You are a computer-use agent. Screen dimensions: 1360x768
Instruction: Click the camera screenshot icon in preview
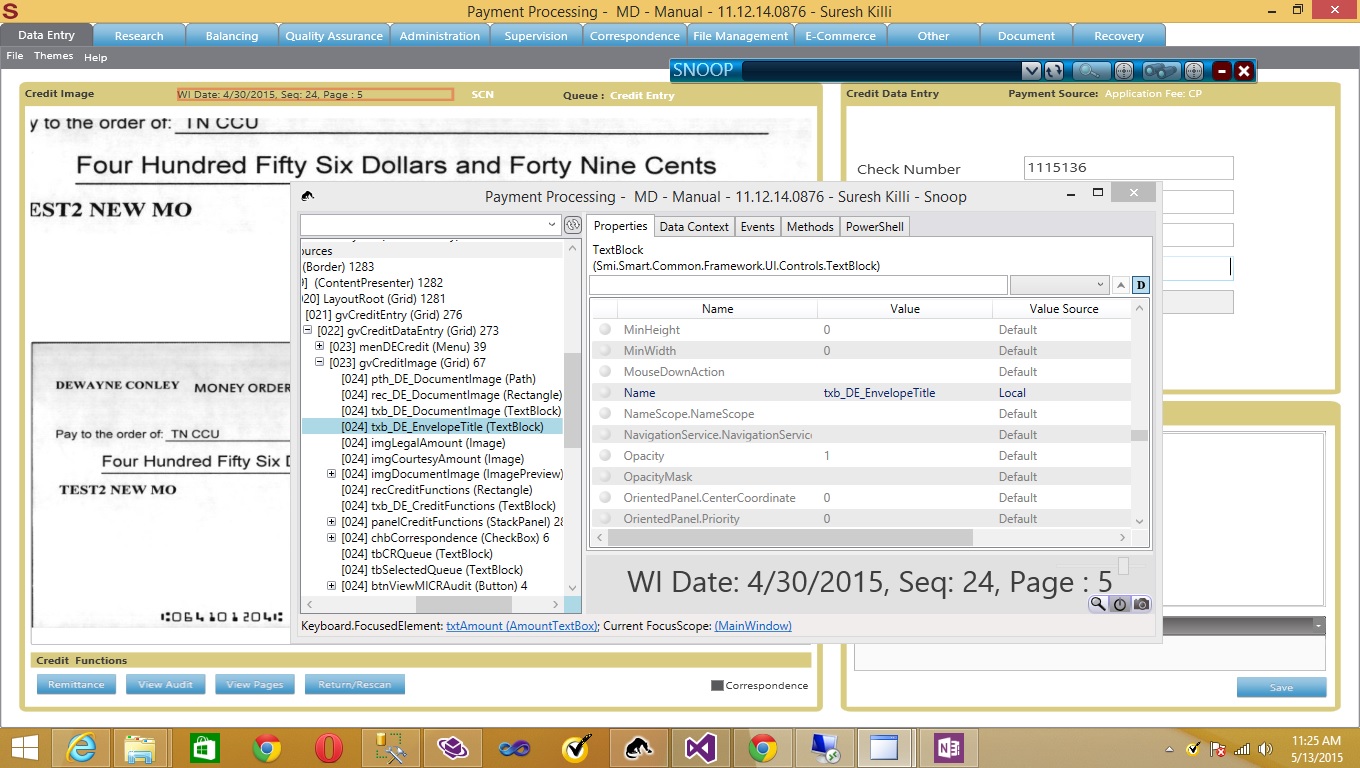[x=1141, y=604]
